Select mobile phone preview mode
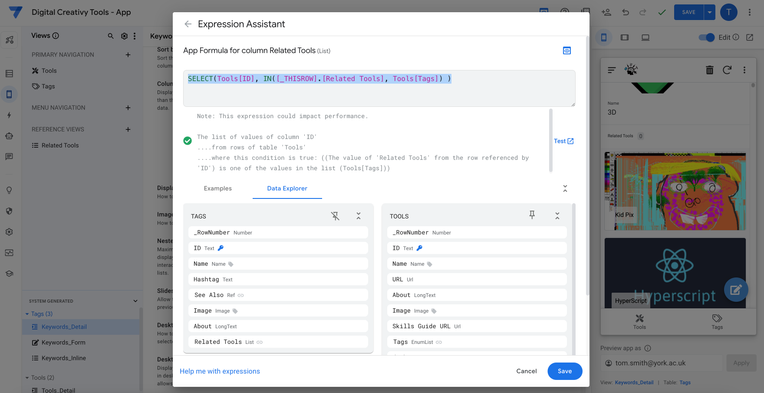Image resolution: width=764 pixels, height=393 pixels. coord(603,37)
